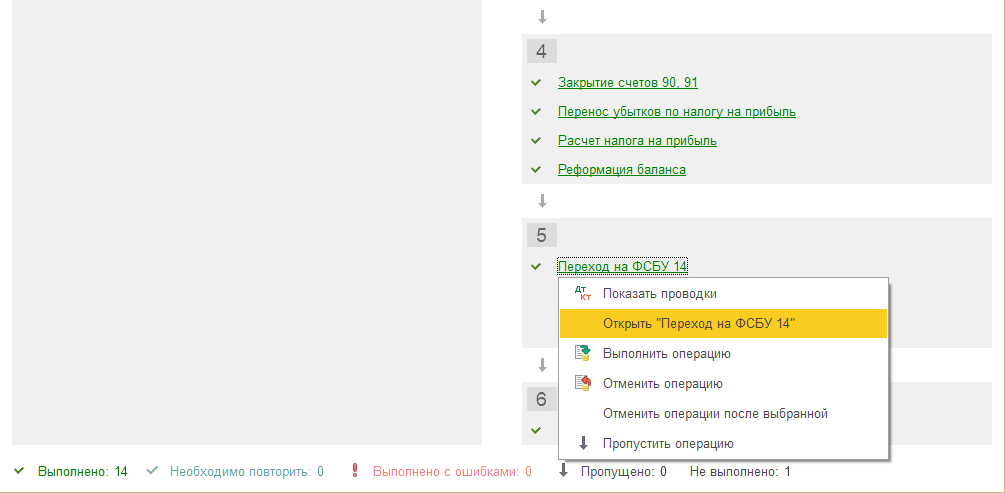
Task: Click the green checkmark under step 6
Action: click(536, 430)
